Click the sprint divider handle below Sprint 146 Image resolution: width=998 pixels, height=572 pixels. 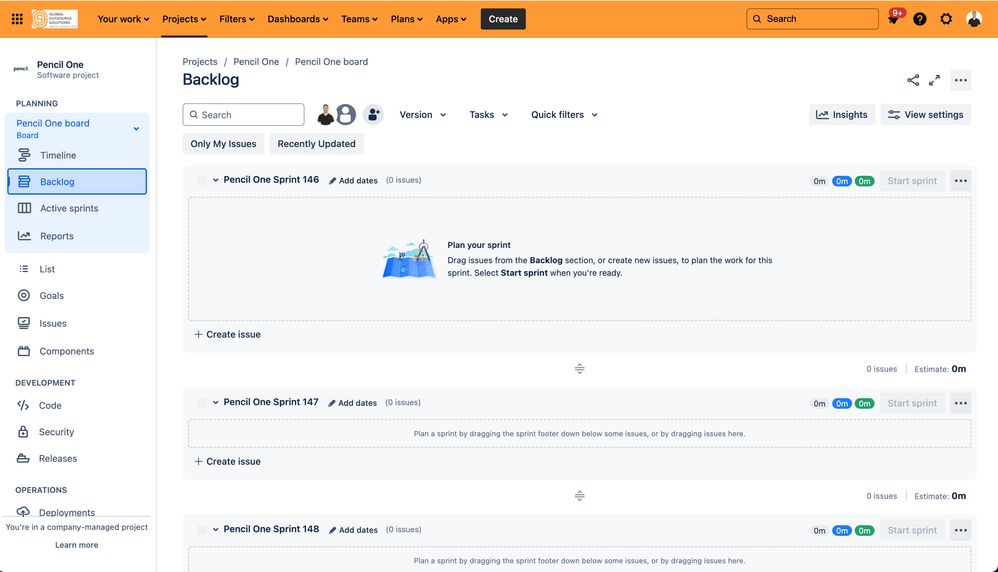tap(579, 369)
